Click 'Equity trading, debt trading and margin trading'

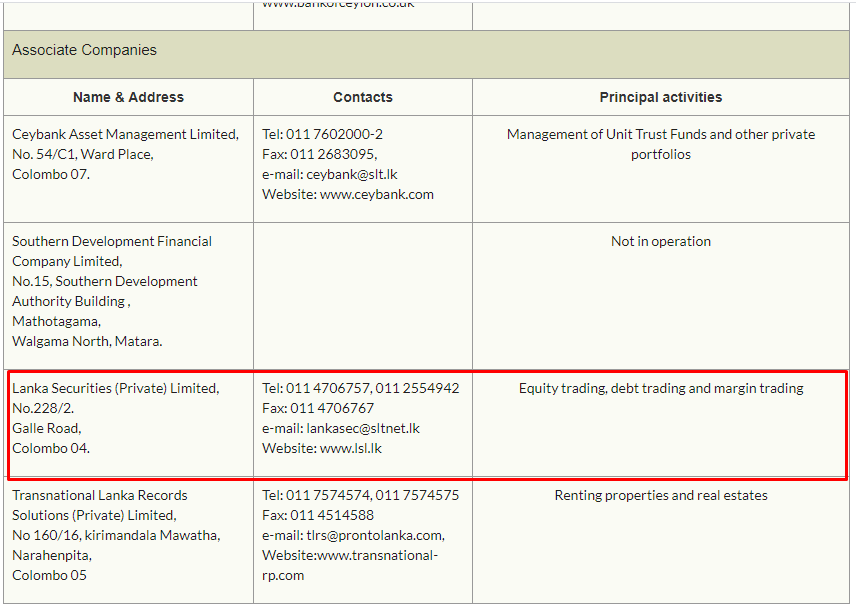tap(660, 388)
